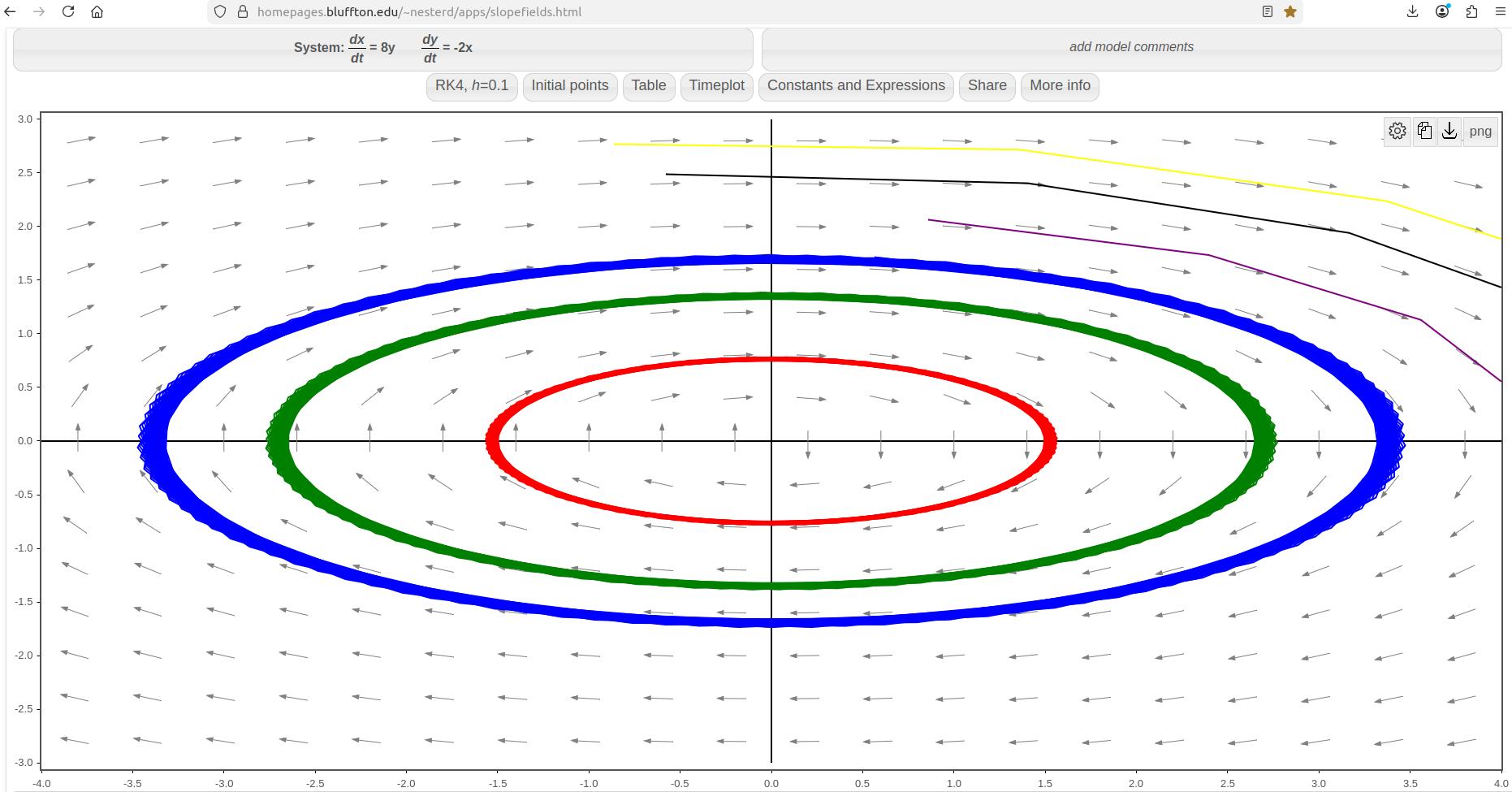Click the More info button
Image resolution: width=1512 pixels, height=792 pixels.
pos(1060,86)
